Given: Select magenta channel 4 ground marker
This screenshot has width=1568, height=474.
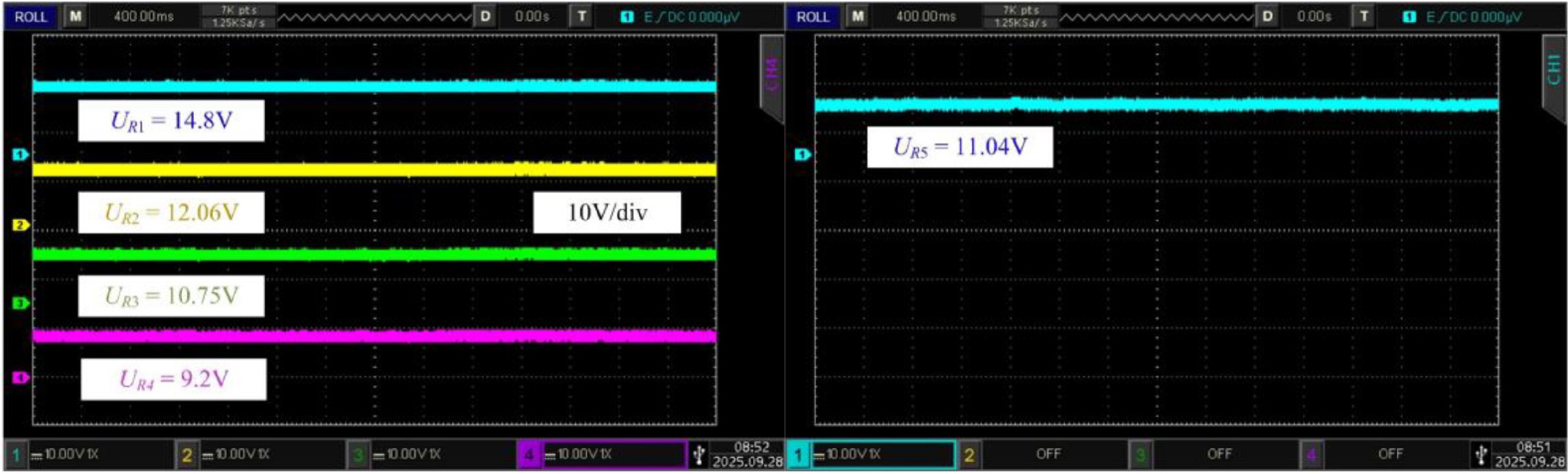Looking at the screenshot, I should pos(20,378).
